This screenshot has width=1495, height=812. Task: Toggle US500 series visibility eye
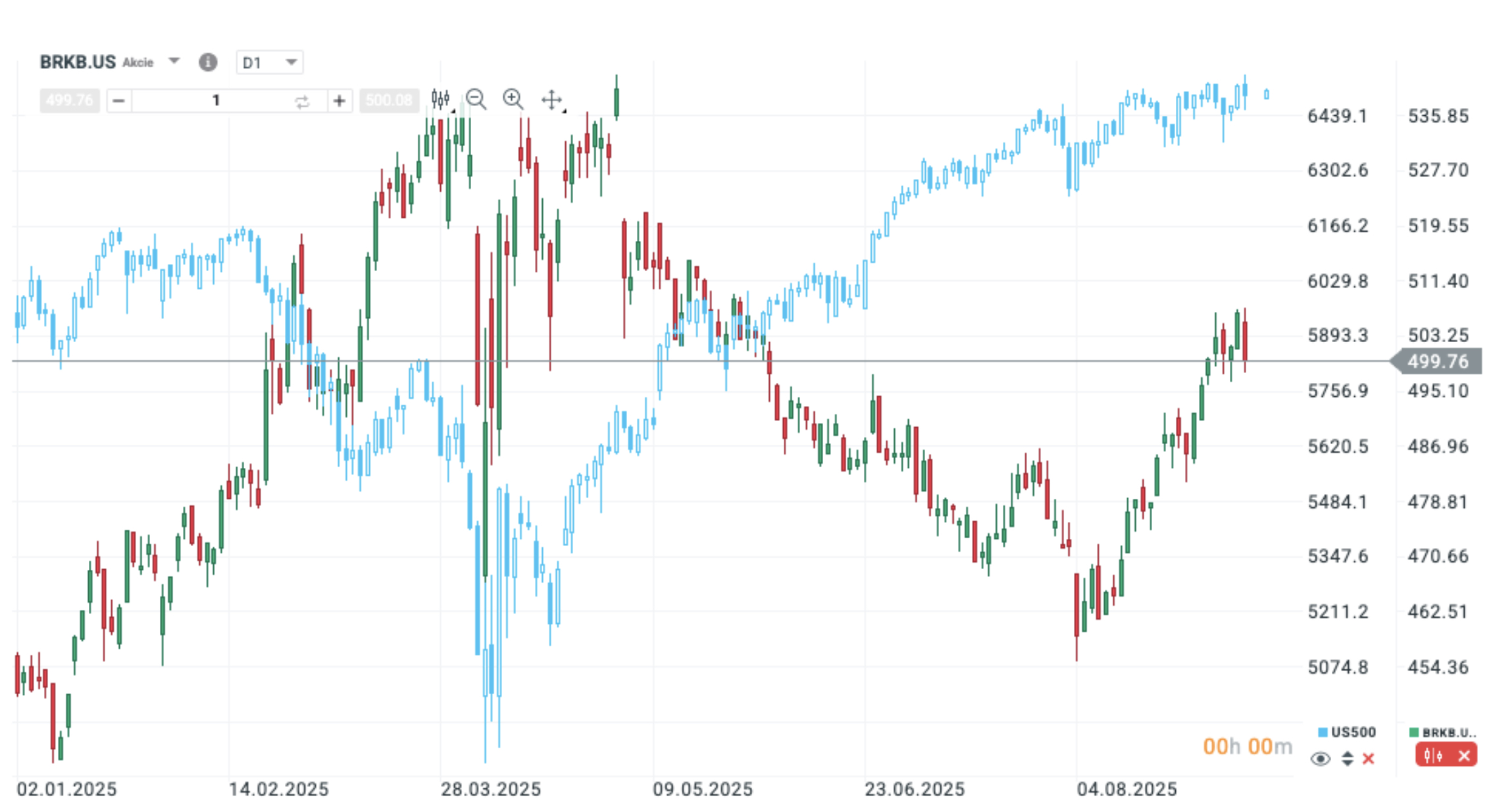(1320, 759)
